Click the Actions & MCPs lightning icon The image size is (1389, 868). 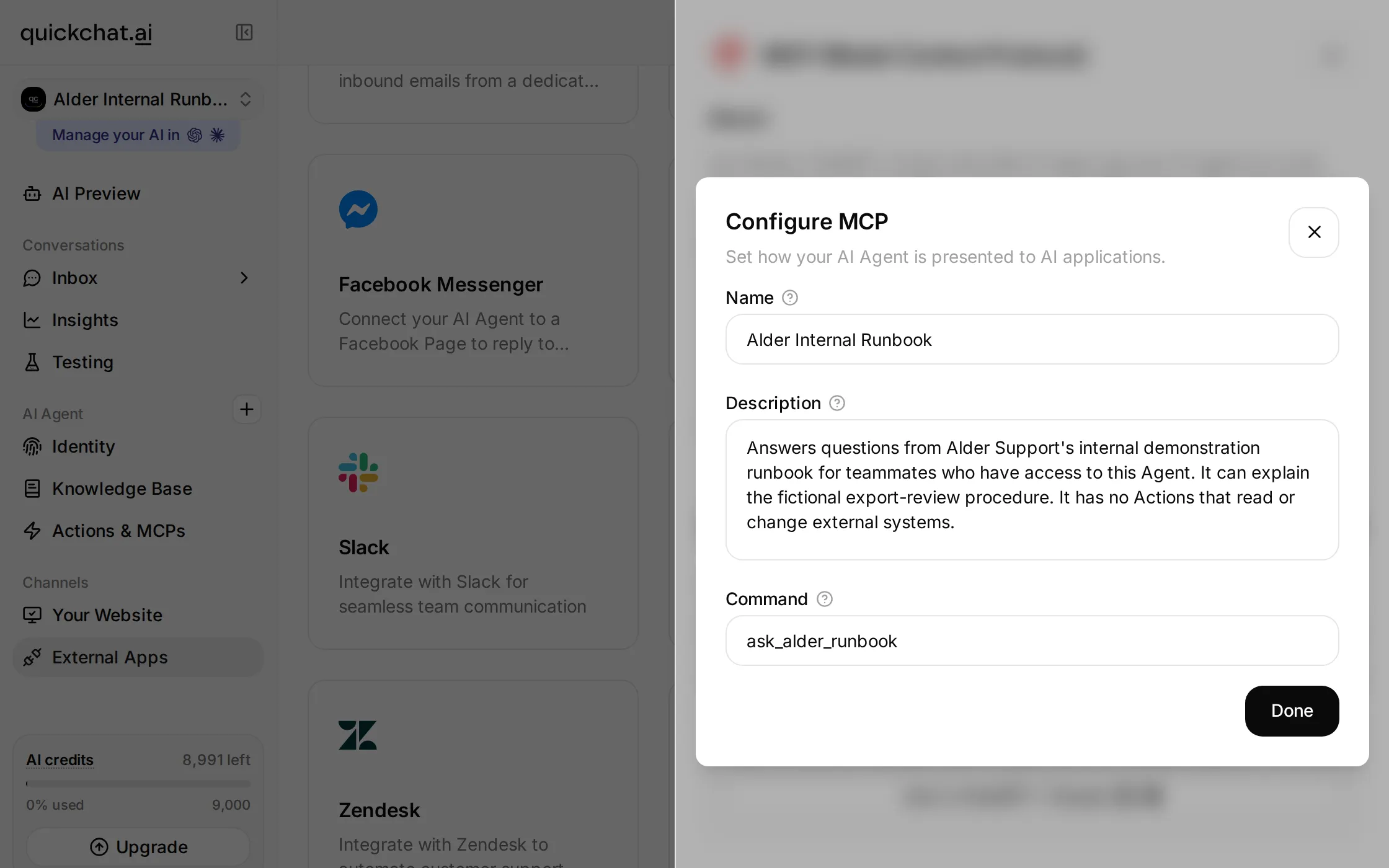[x=32, y=531]
